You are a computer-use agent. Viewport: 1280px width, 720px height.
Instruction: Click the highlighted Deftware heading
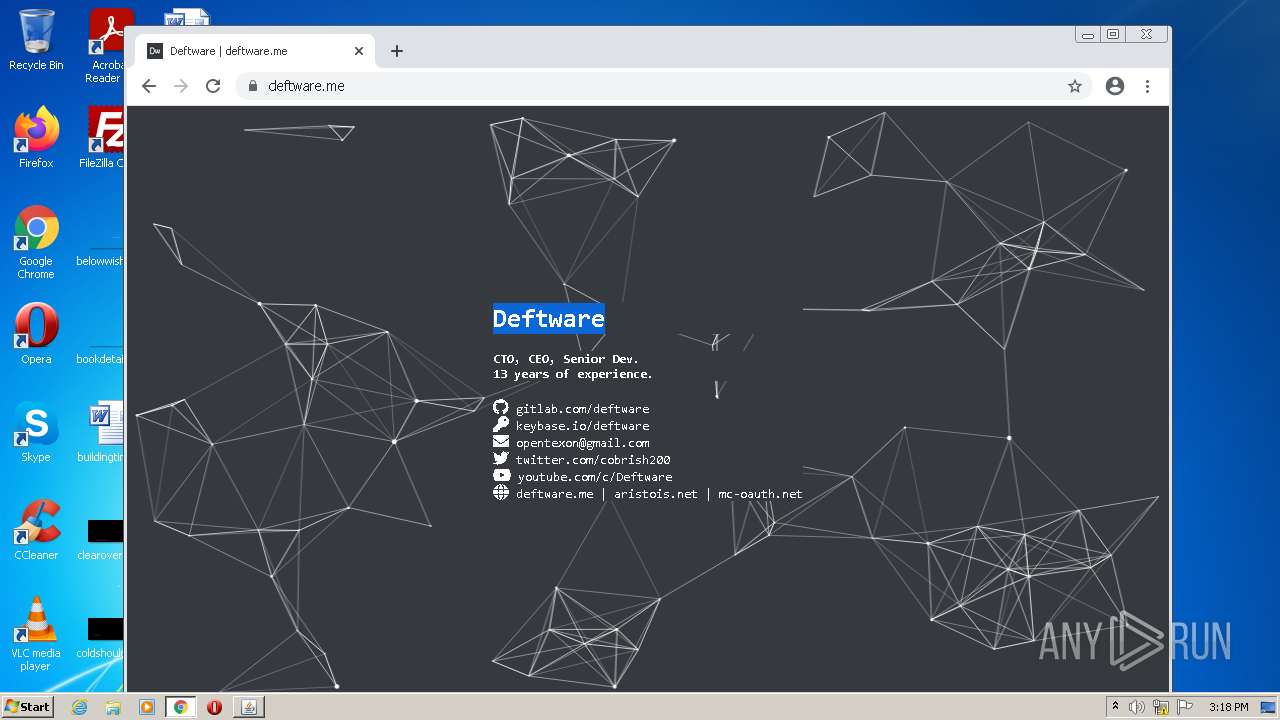click(548, 318)
